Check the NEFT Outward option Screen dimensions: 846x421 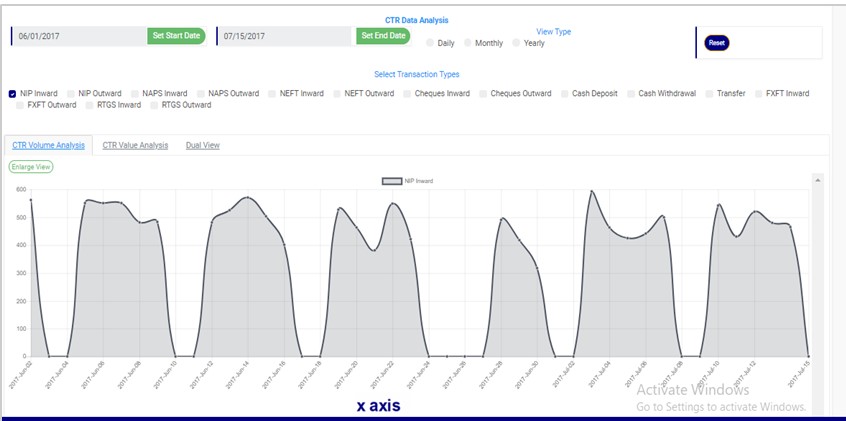336,93
